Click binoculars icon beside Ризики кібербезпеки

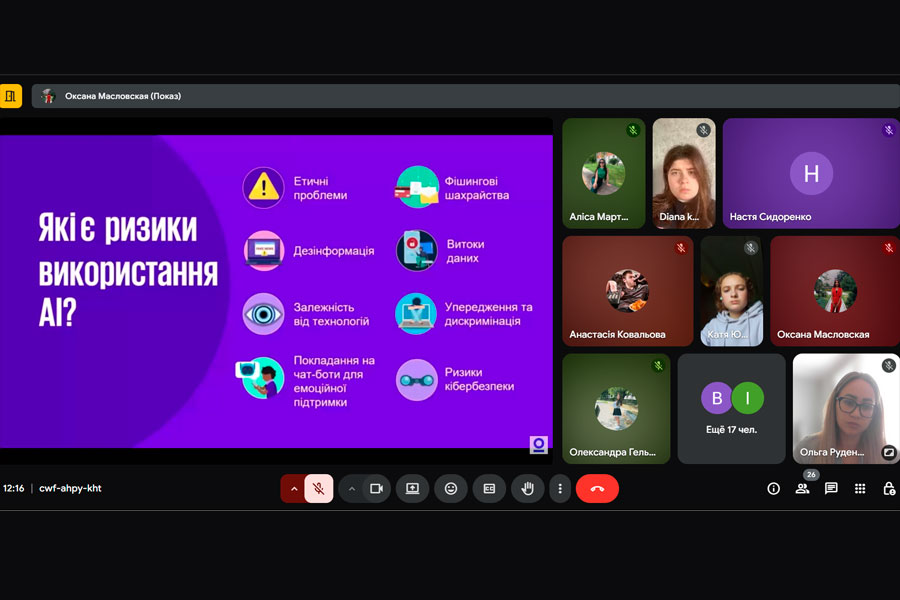pos(417,380)
